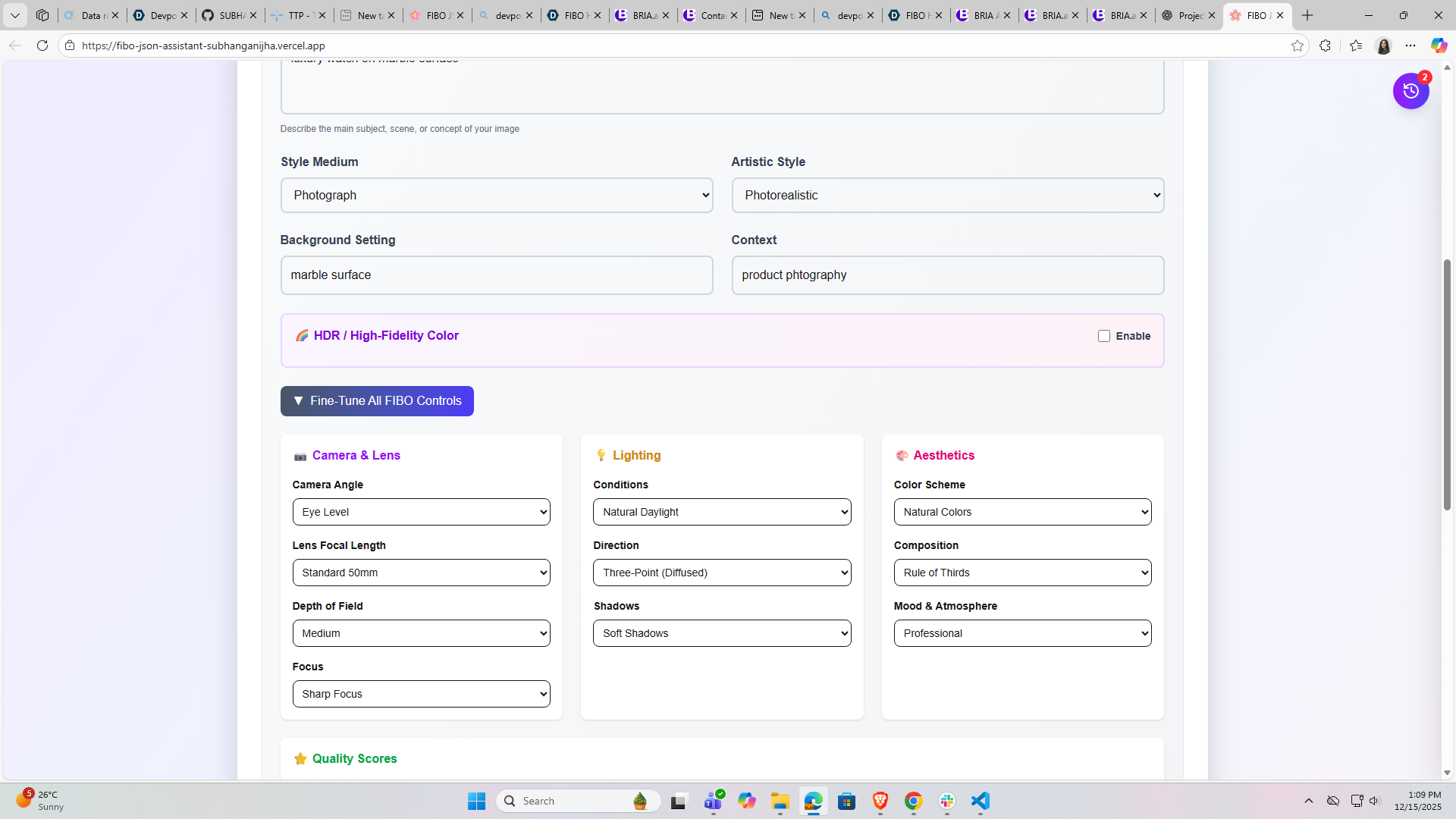Open new browser tab plus icon
The height and width of the screenshot is (819, 1456).
(1307, 15)
